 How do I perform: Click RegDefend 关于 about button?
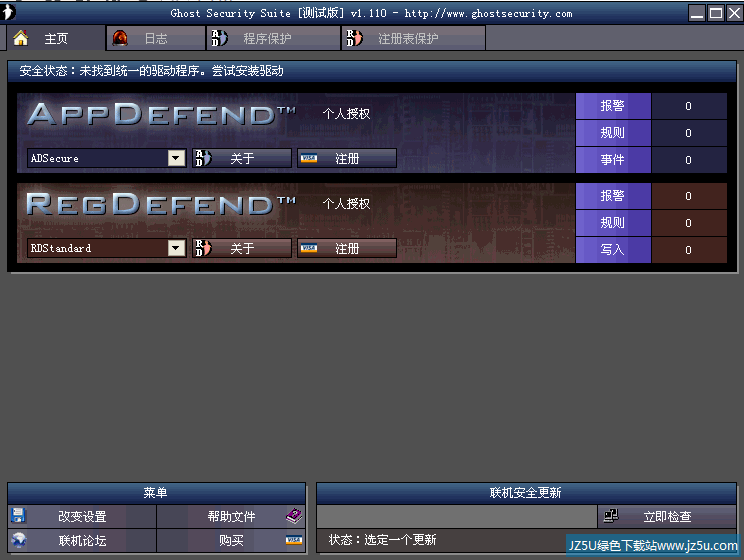(x=242, y=248)
